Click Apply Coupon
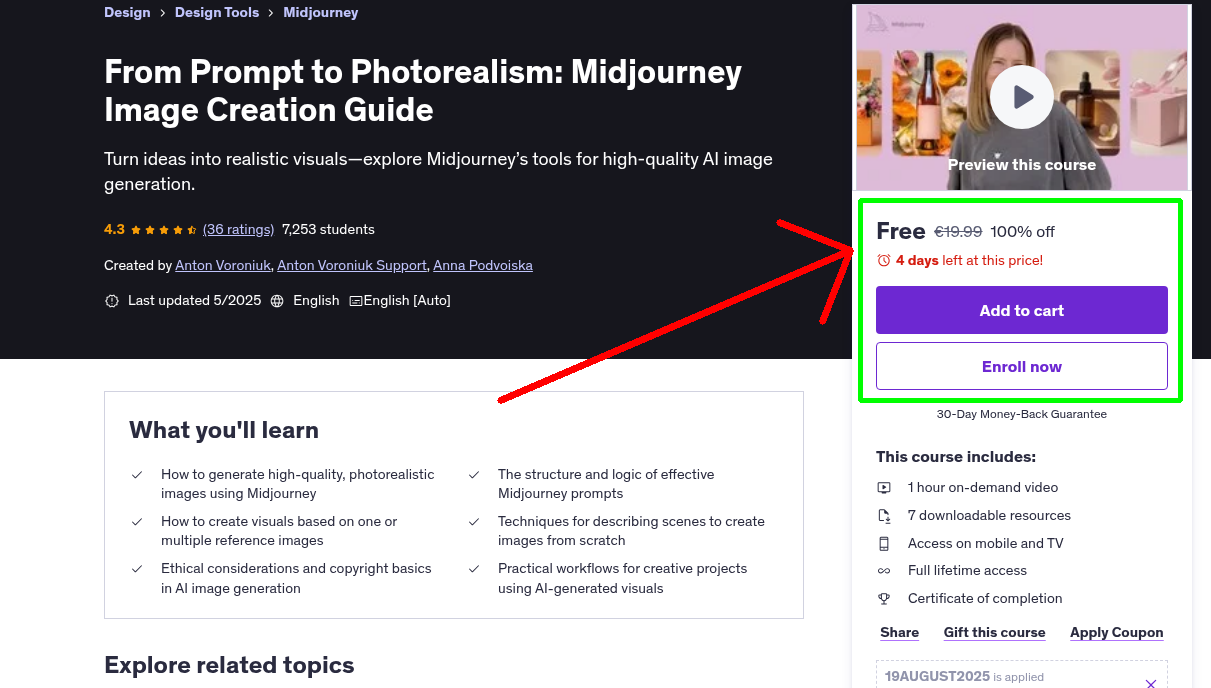1211x688 pixels. tap(1116, 632)
